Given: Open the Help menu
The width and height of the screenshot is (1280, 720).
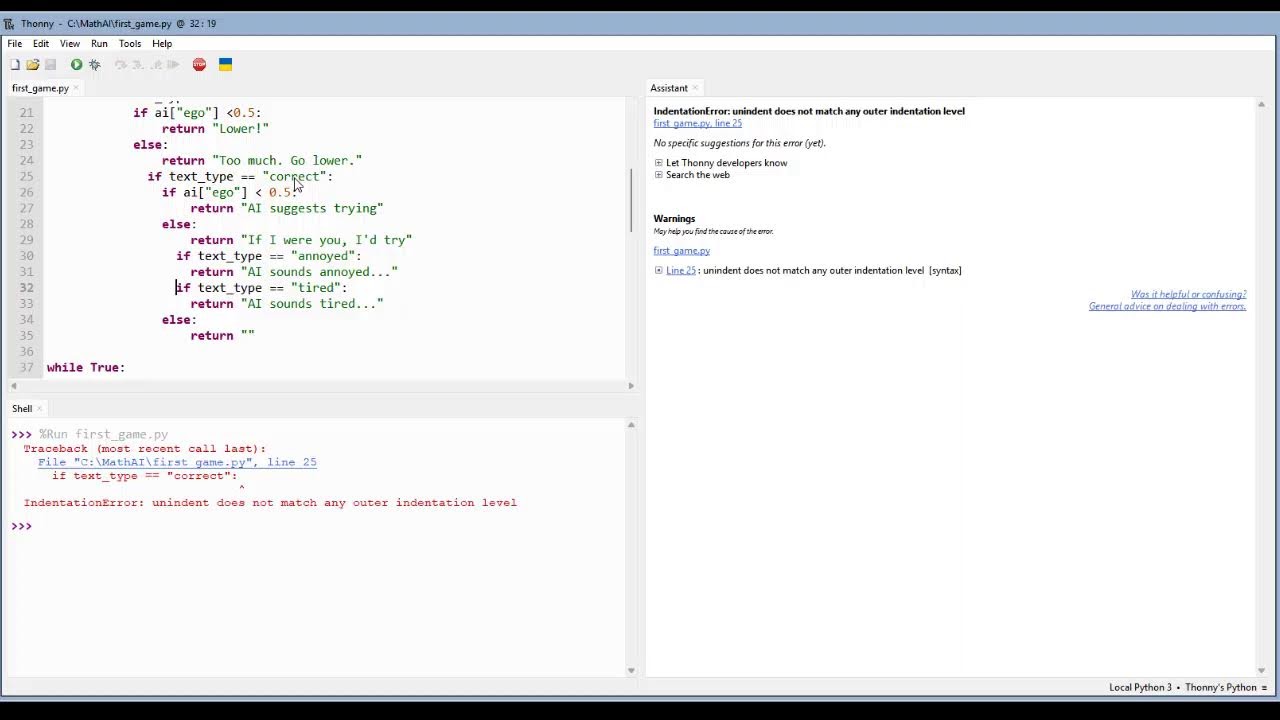Looking at the screenshot, I should coord(162,44).
